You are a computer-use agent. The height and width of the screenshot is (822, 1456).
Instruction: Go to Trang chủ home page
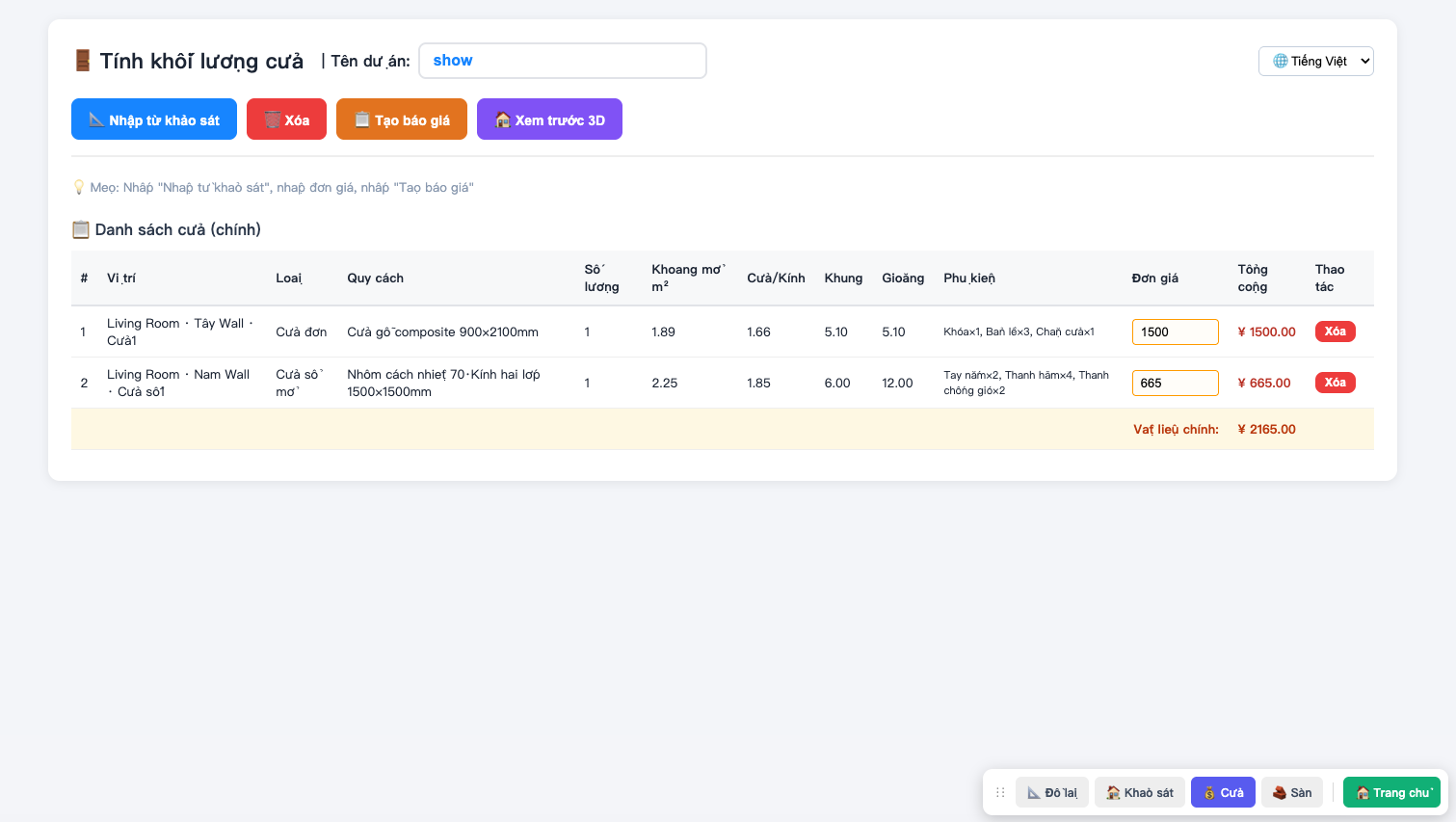(x=1391, y=792)
